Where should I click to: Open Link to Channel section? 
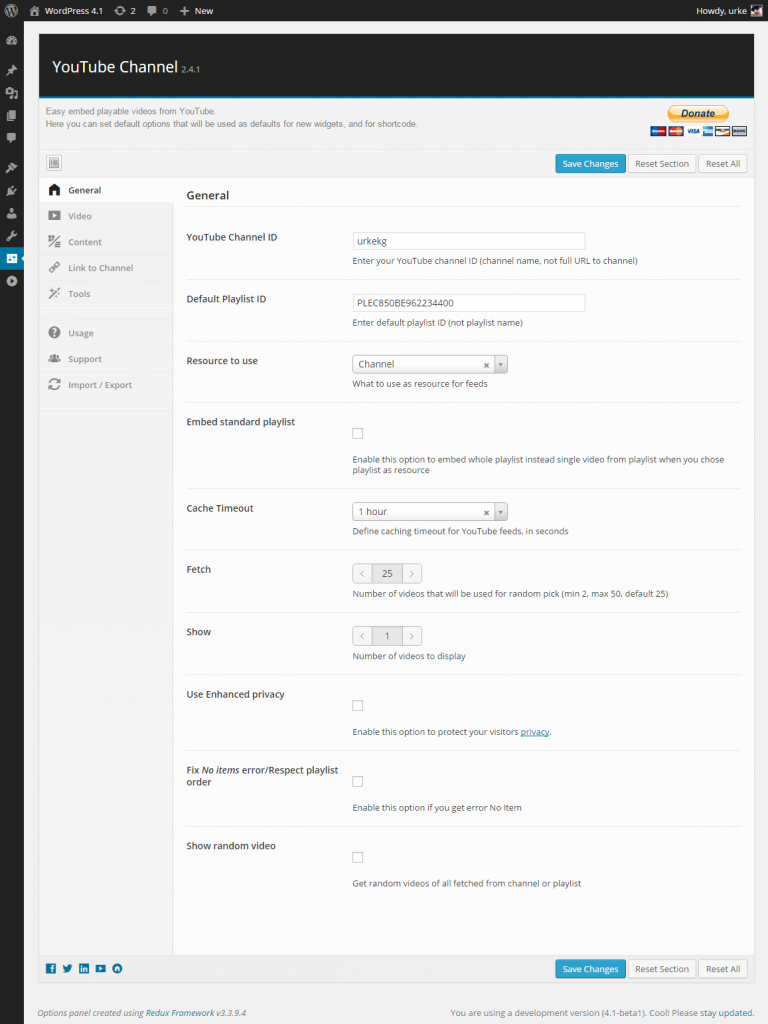pos(106,268)
